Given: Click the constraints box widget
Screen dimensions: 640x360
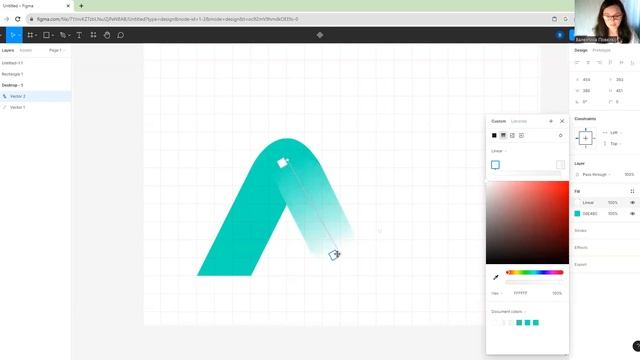Looking at the screenshot, I should tap(585, 138).
